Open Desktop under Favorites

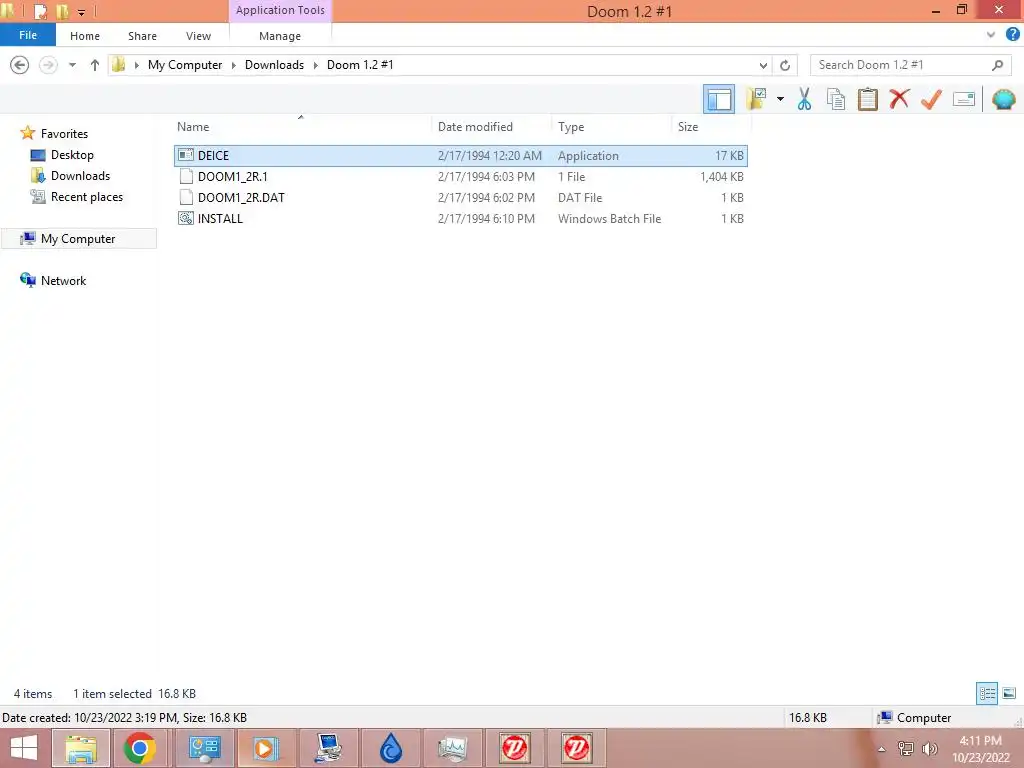(72, 155)
